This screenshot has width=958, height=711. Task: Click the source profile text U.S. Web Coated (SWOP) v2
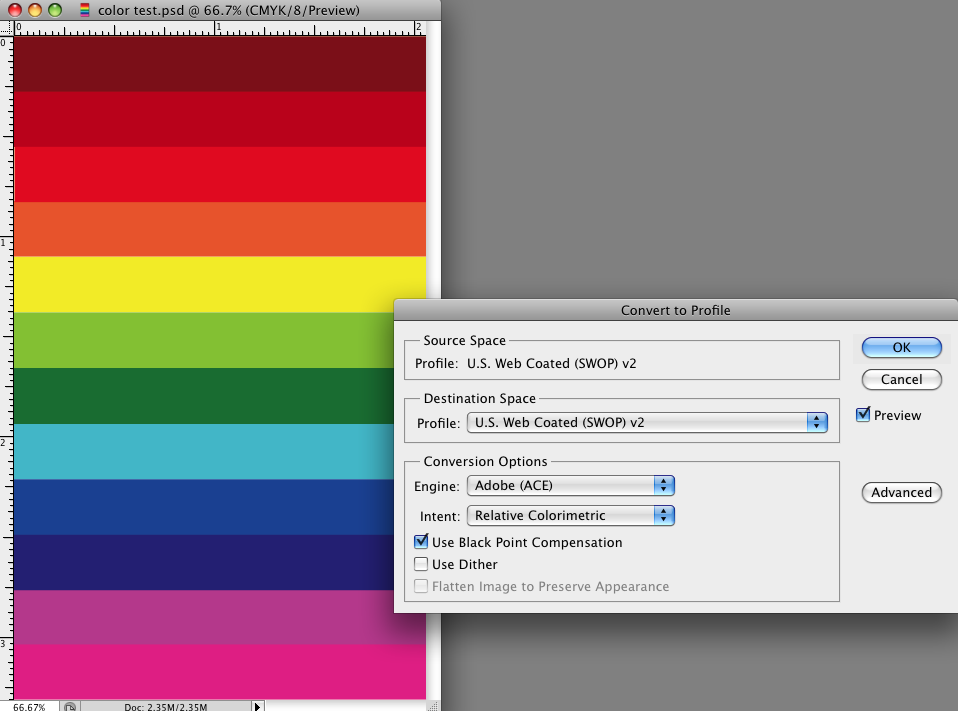(552, 363)
